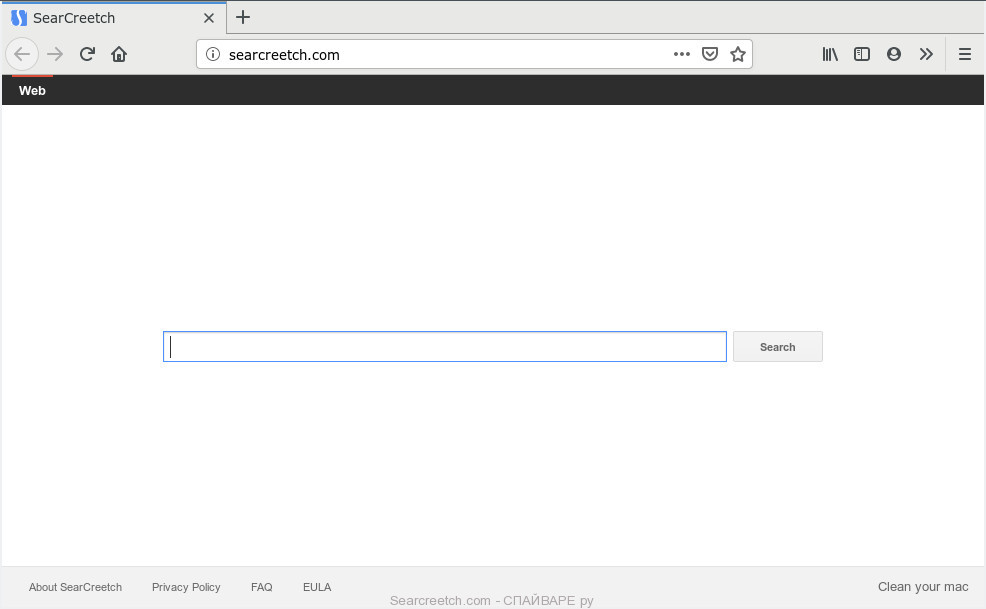Expand more toolbar tools overflow chevron
Image resolution: width=986 pixels, height=609 pixels.
926,54
